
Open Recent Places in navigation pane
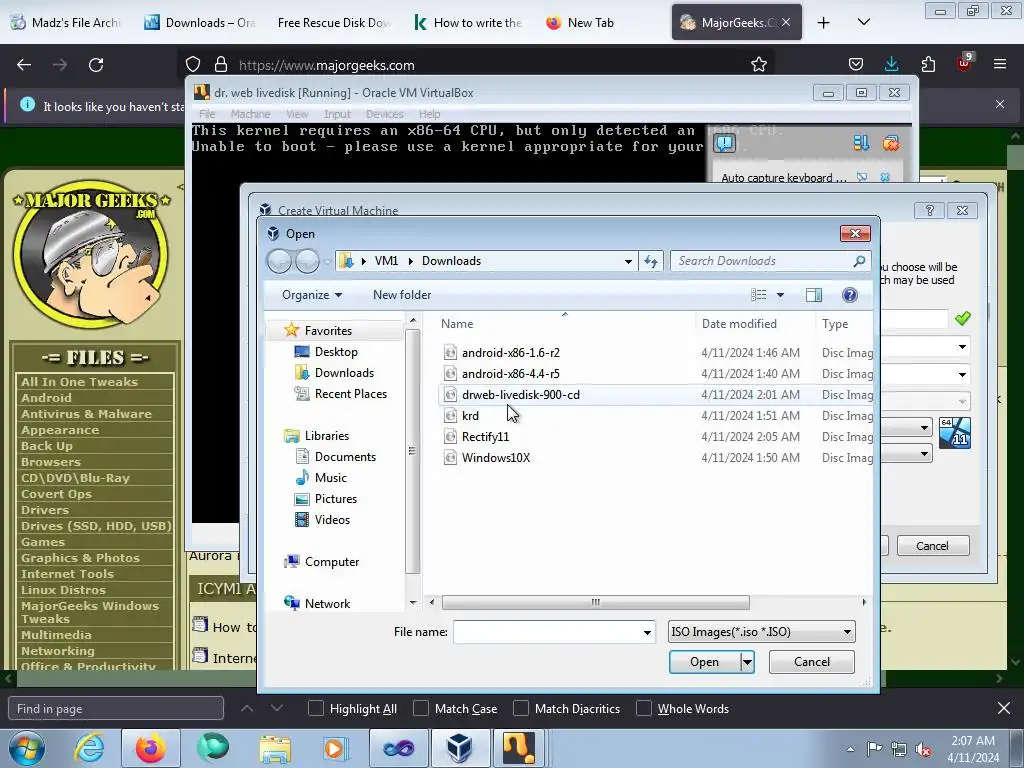click(351, 393)
